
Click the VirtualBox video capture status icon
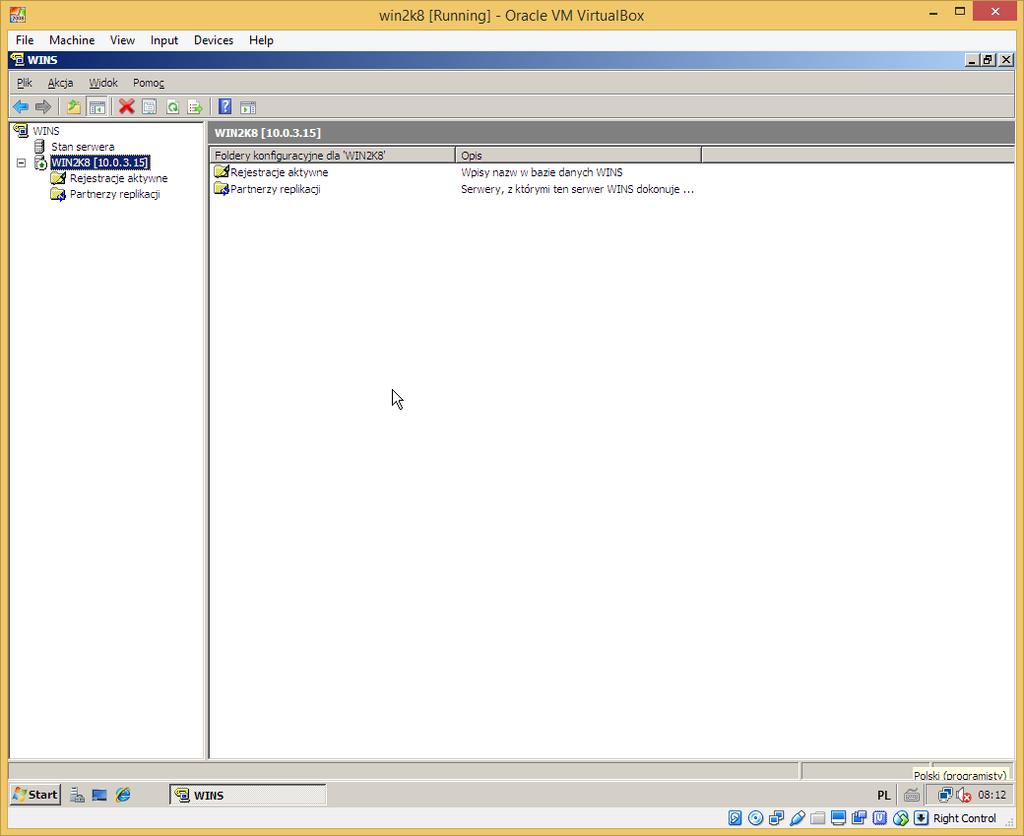859,818
